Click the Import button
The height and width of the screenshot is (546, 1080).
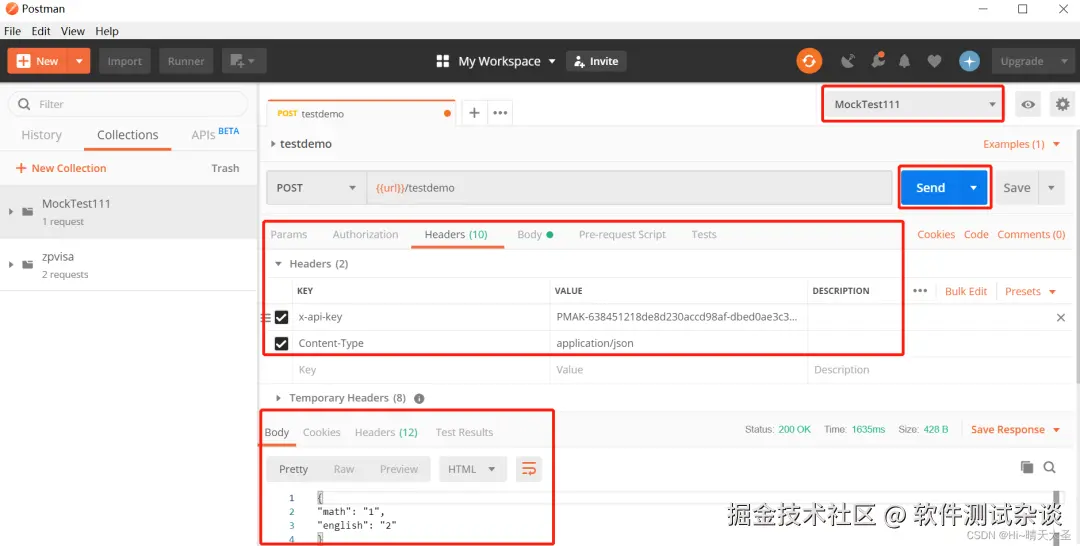tap(125, 61)
